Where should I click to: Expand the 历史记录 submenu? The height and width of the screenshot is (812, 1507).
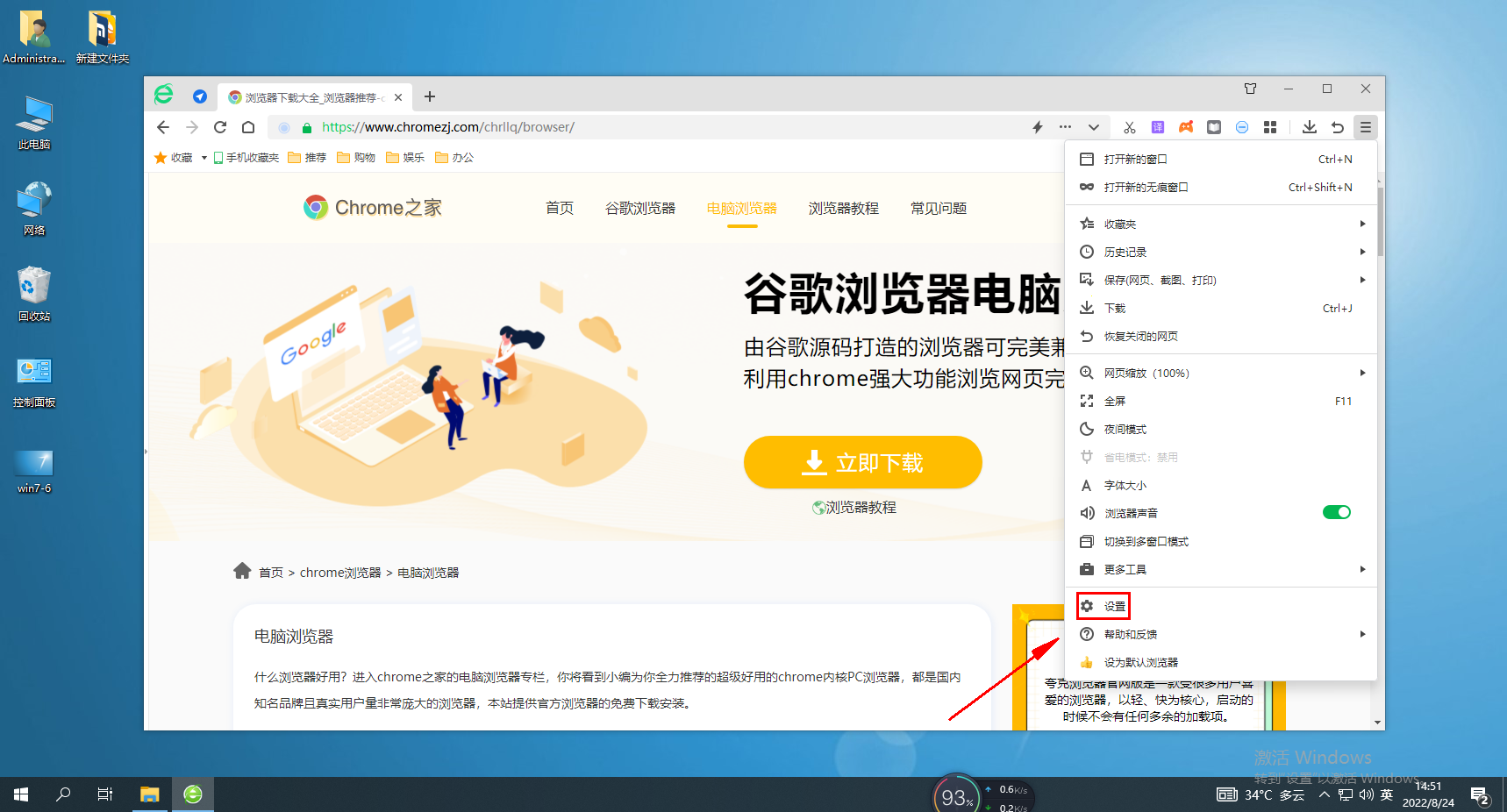point(1221,253)
